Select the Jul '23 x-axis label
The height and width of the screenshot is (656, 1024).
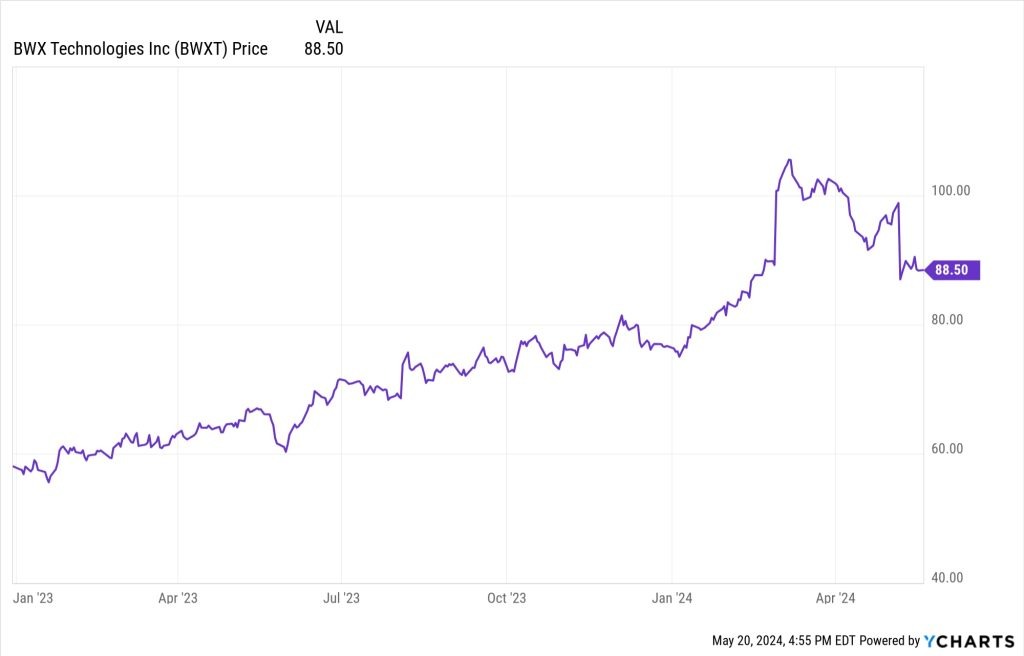342,598
